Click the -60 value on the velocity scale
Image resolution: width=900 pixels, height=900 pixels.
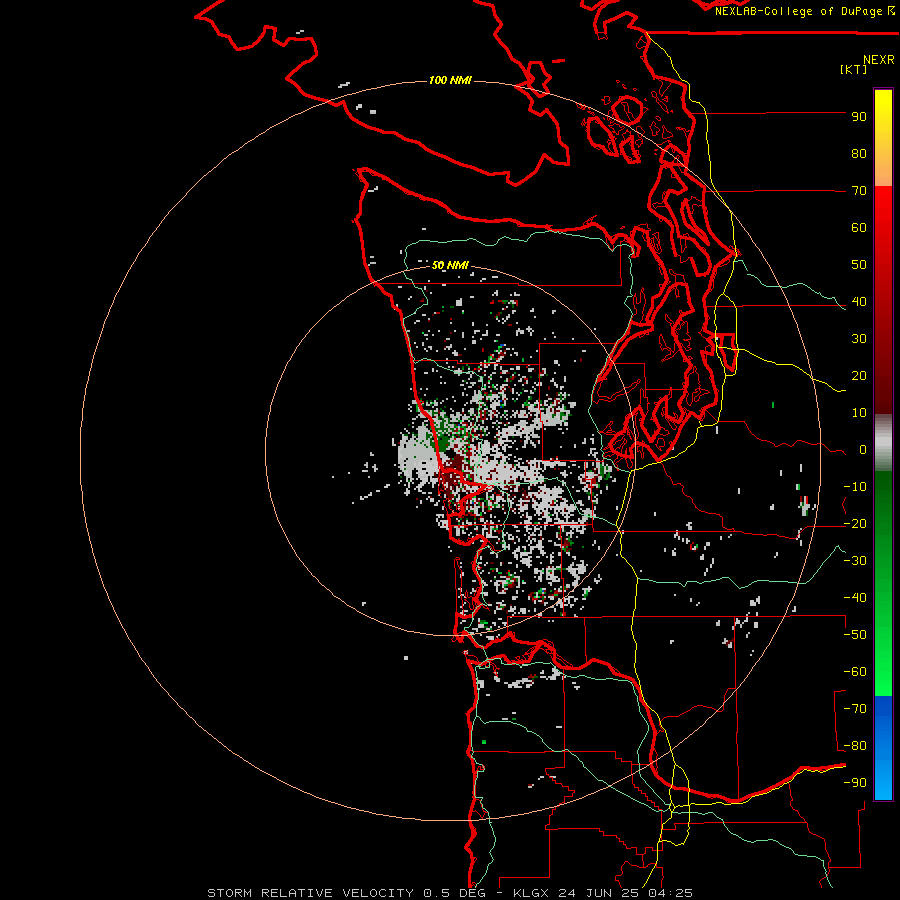(855, 672)
